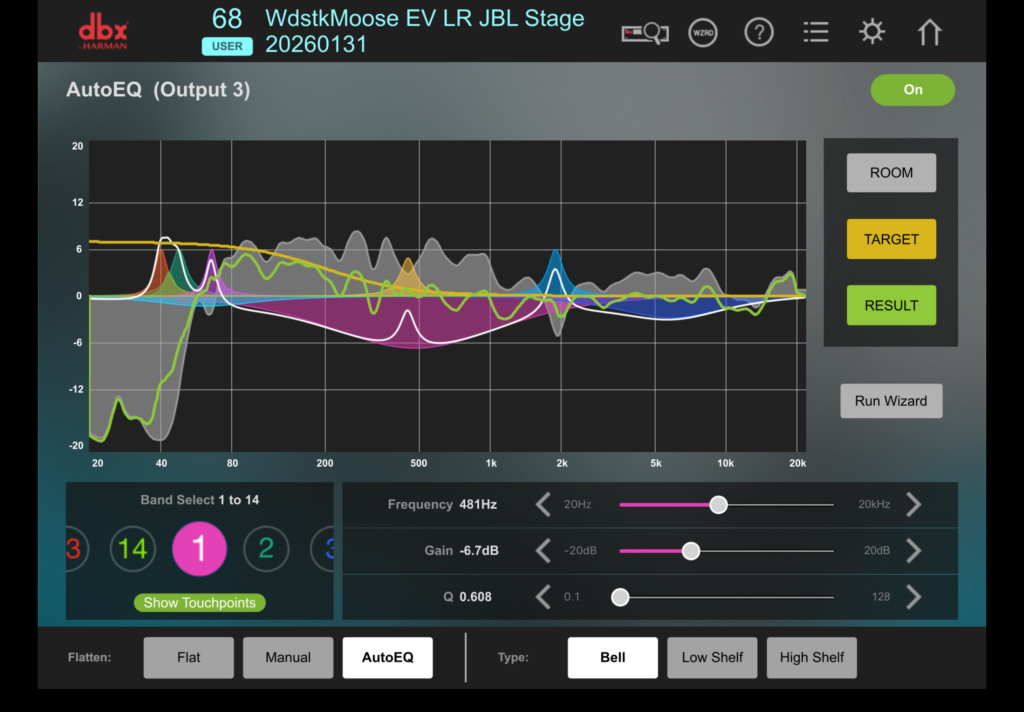Click the Run Wizard button

click(x=891, y=400)
